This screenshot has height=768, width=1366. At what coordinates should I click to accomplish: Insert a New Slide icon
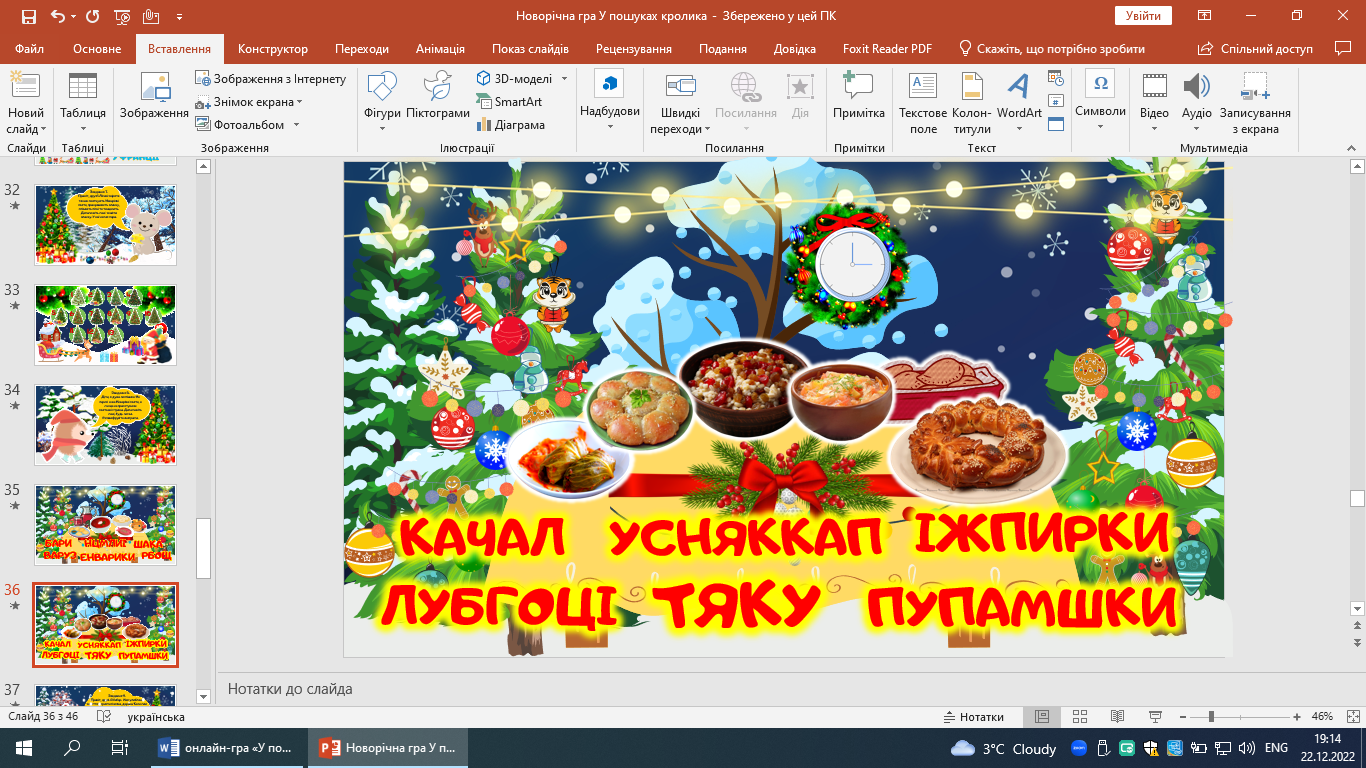25,87
